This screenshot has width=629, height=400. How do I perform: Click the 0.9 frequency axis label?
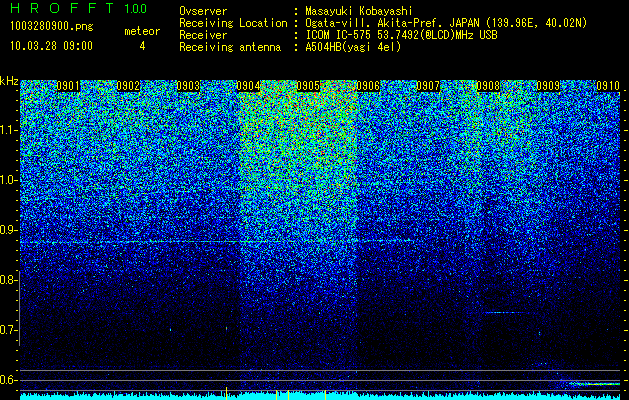coord(8,230)
